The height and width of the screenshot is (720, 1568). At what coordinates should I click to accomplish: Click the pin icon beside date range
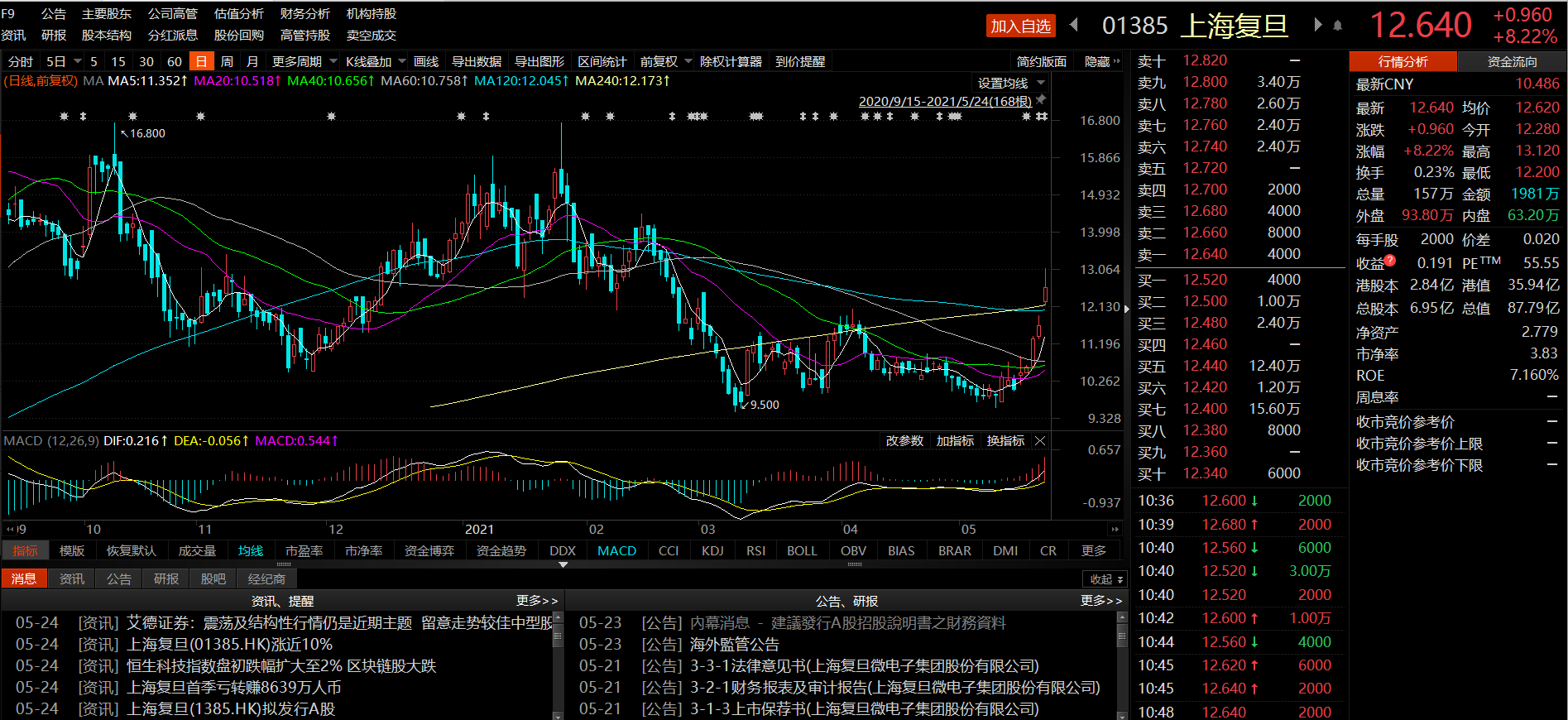[x=1042, y=99]
